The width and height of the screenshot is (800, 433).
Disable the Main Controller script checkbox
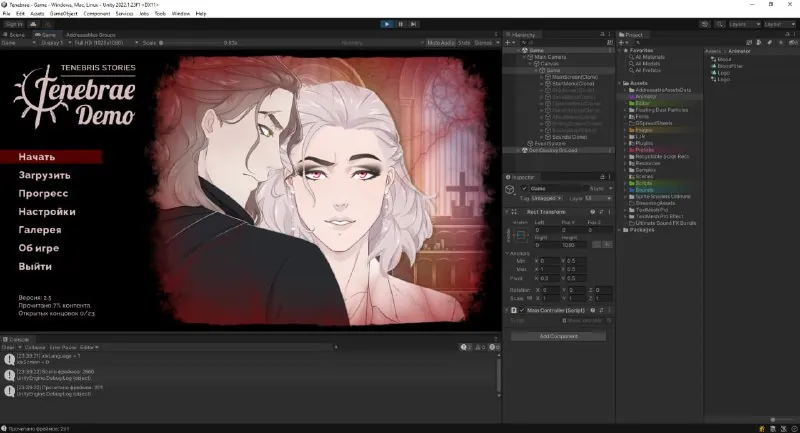click(521, 310)
